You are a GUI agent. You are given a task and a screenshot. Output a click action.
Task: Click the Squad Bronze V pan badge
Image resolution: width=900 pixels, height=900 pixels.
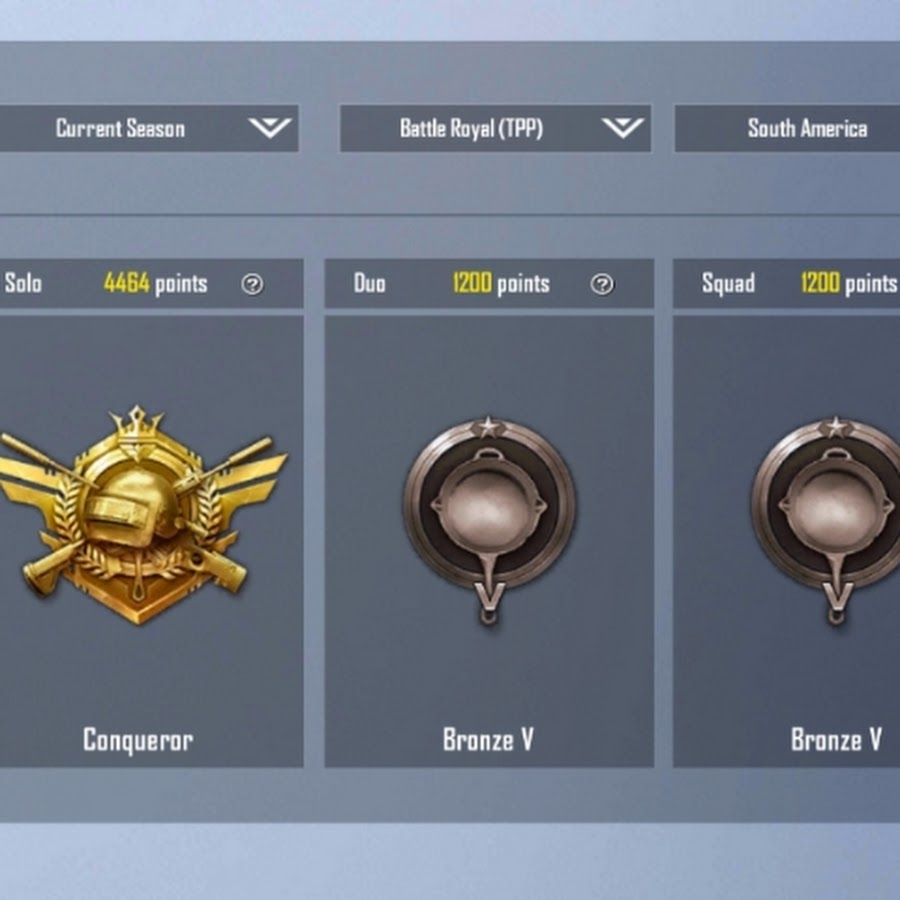pyautogui.click(x=827, y=521)
